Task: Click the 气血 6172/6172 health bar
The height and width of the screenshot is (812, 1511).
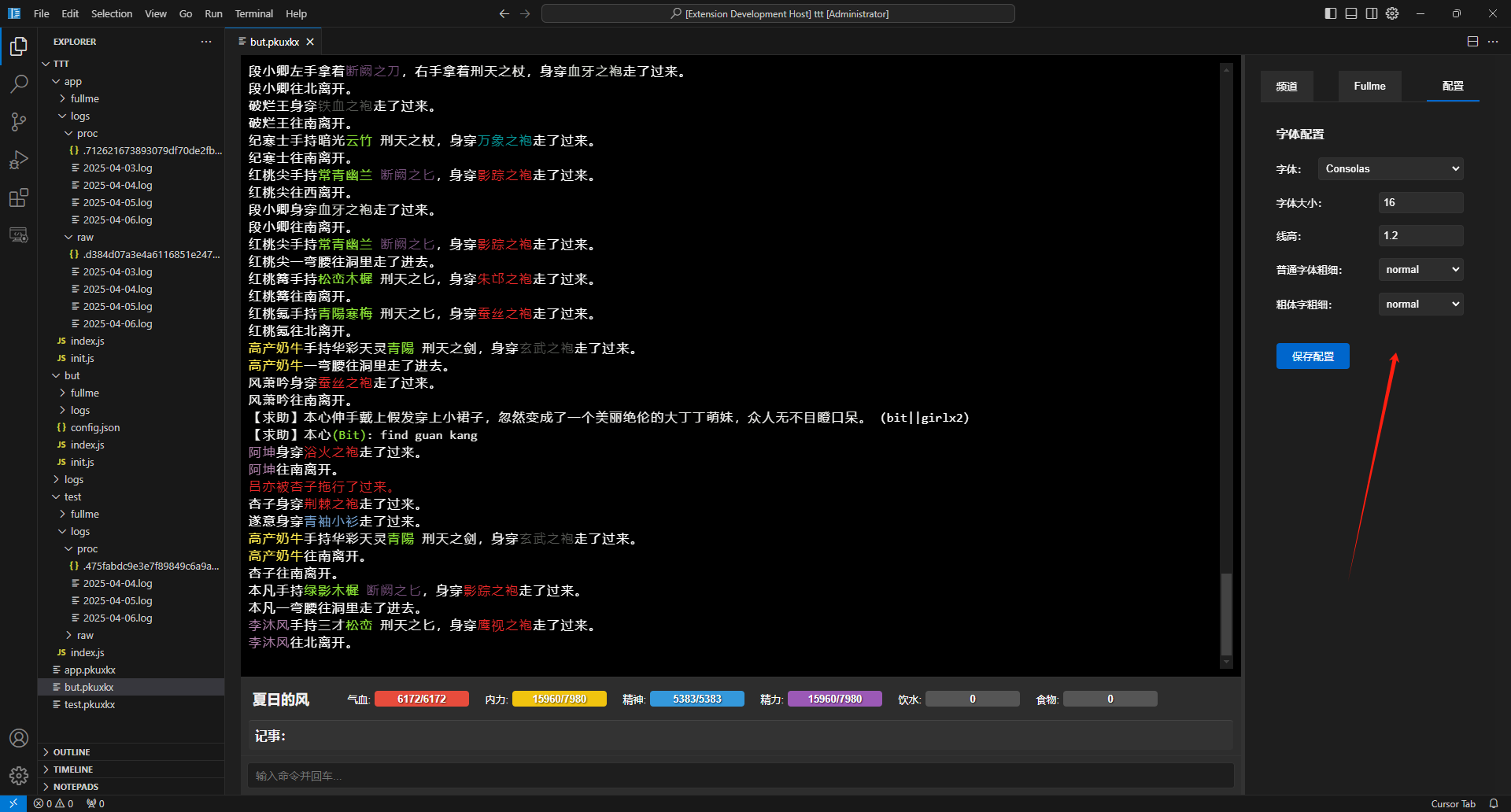Action: point(421,699)
